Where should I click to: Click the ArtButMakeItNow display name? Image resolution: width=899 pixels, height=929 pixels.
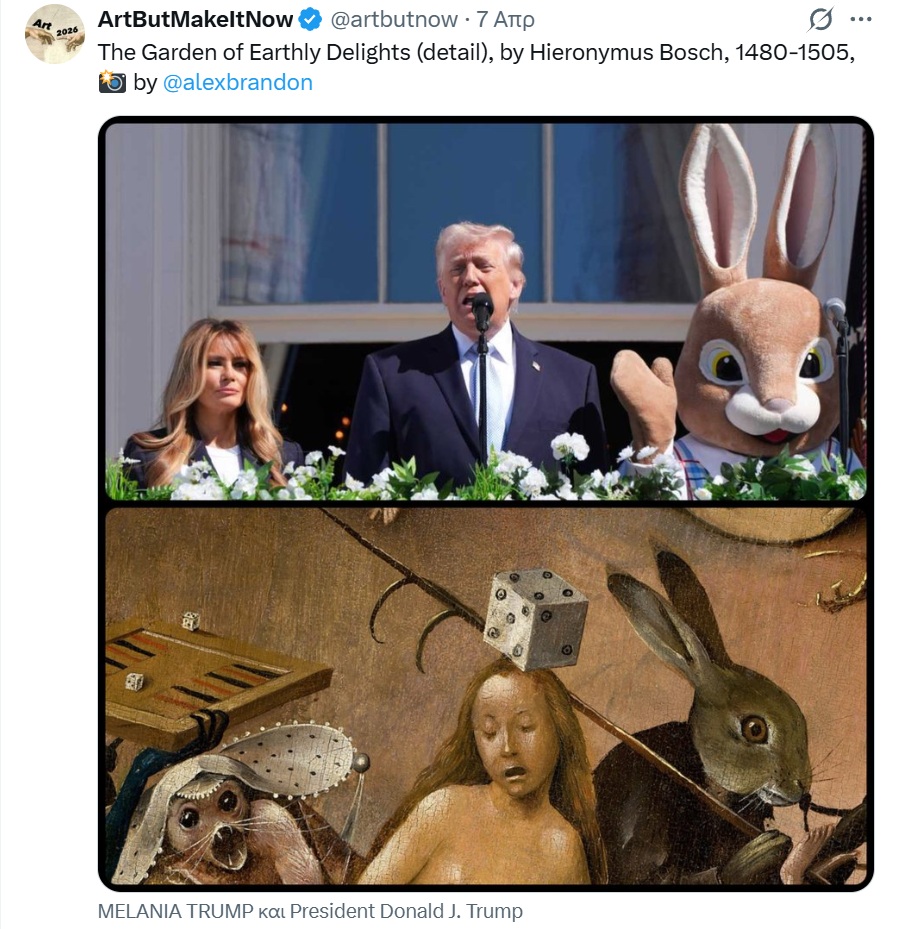tap(196, 19)
